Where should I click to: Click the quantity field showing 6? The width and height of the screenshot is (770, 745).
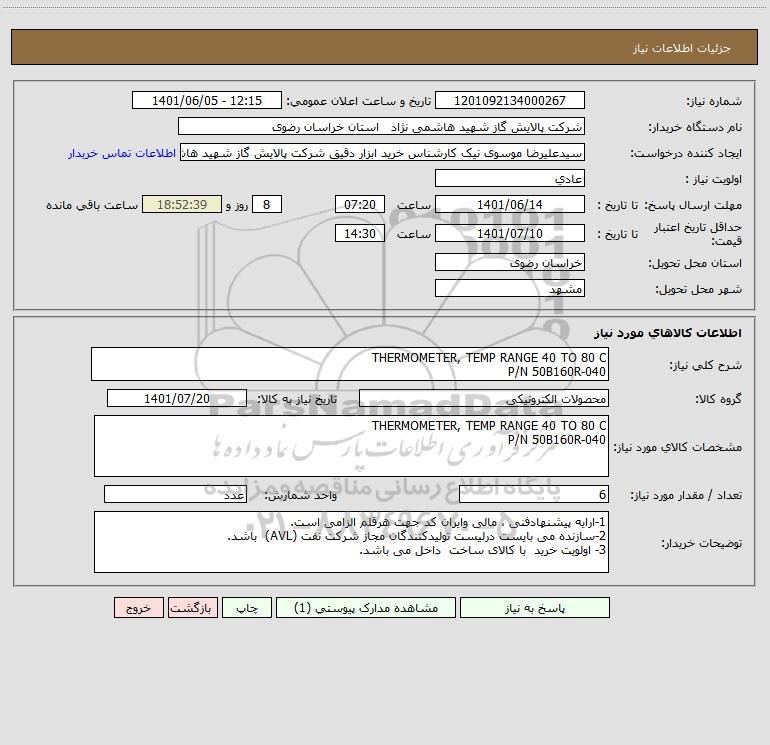point(534,494)
